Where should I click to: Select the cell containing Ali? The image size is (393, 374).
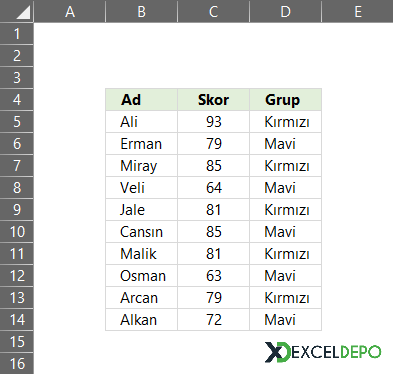pos(142,122)
